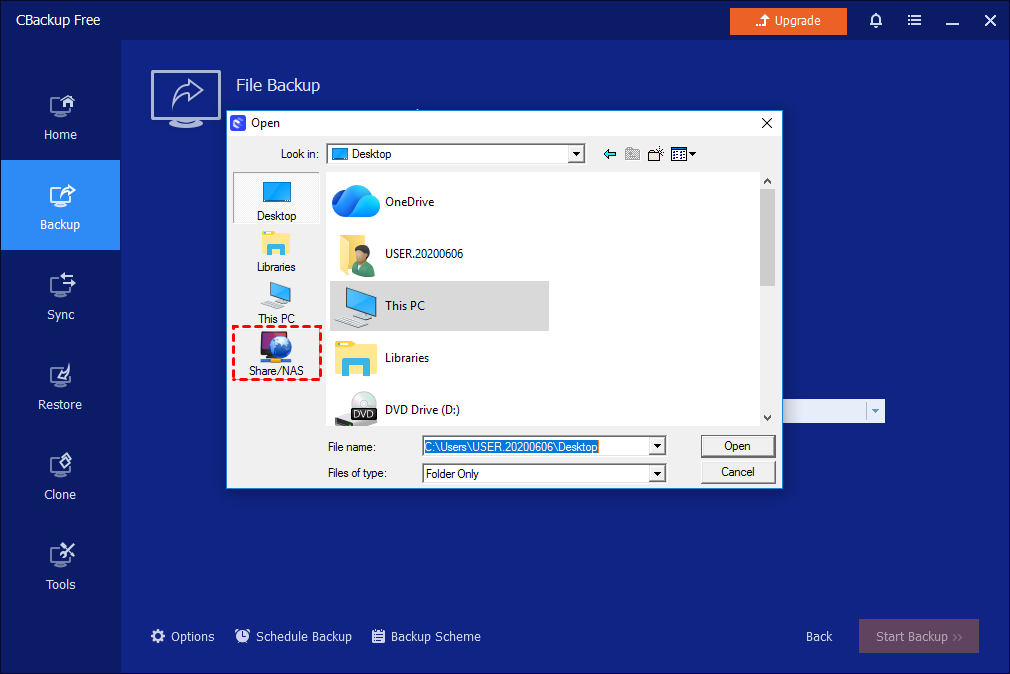Go back to last folder visited

click(609, 154)
